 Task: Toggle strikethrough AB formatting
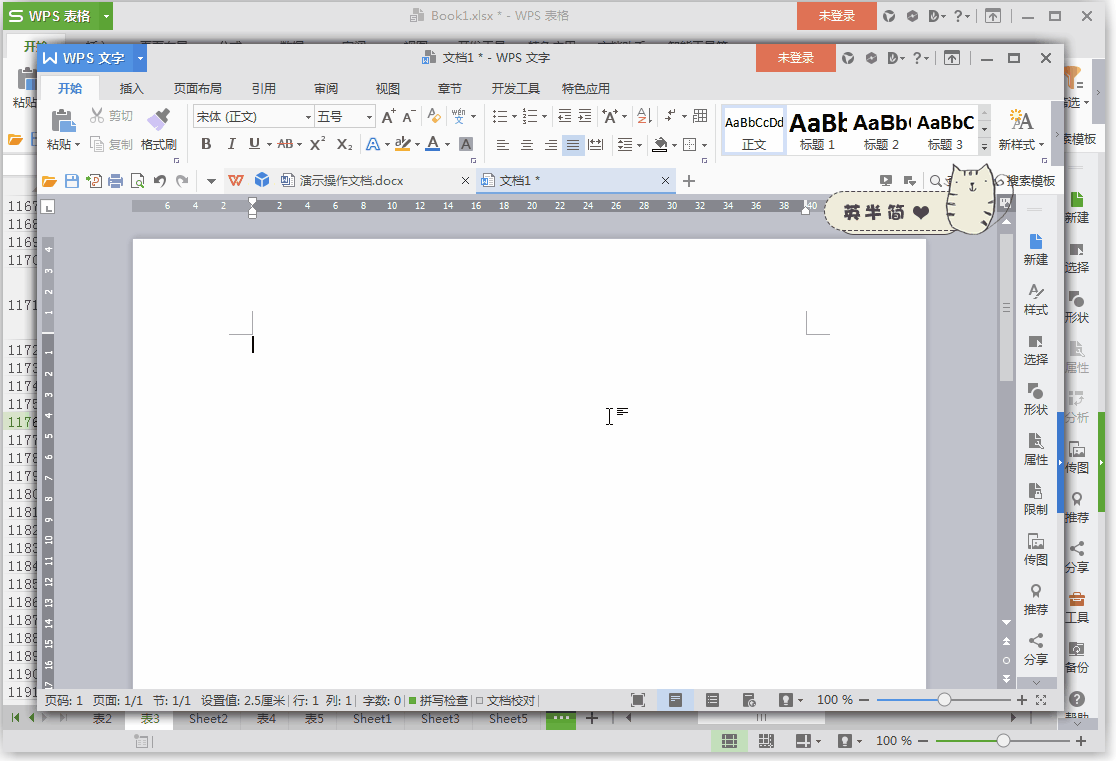(x=285, y=145)
